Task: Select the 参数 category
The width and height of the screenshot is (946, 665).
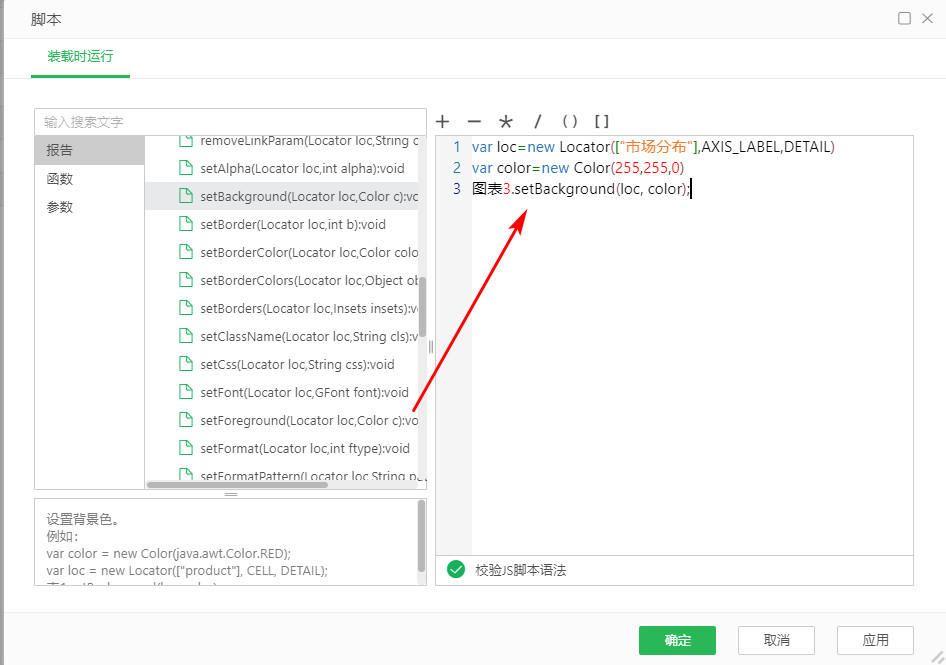Action: click(x=60, y=207)
